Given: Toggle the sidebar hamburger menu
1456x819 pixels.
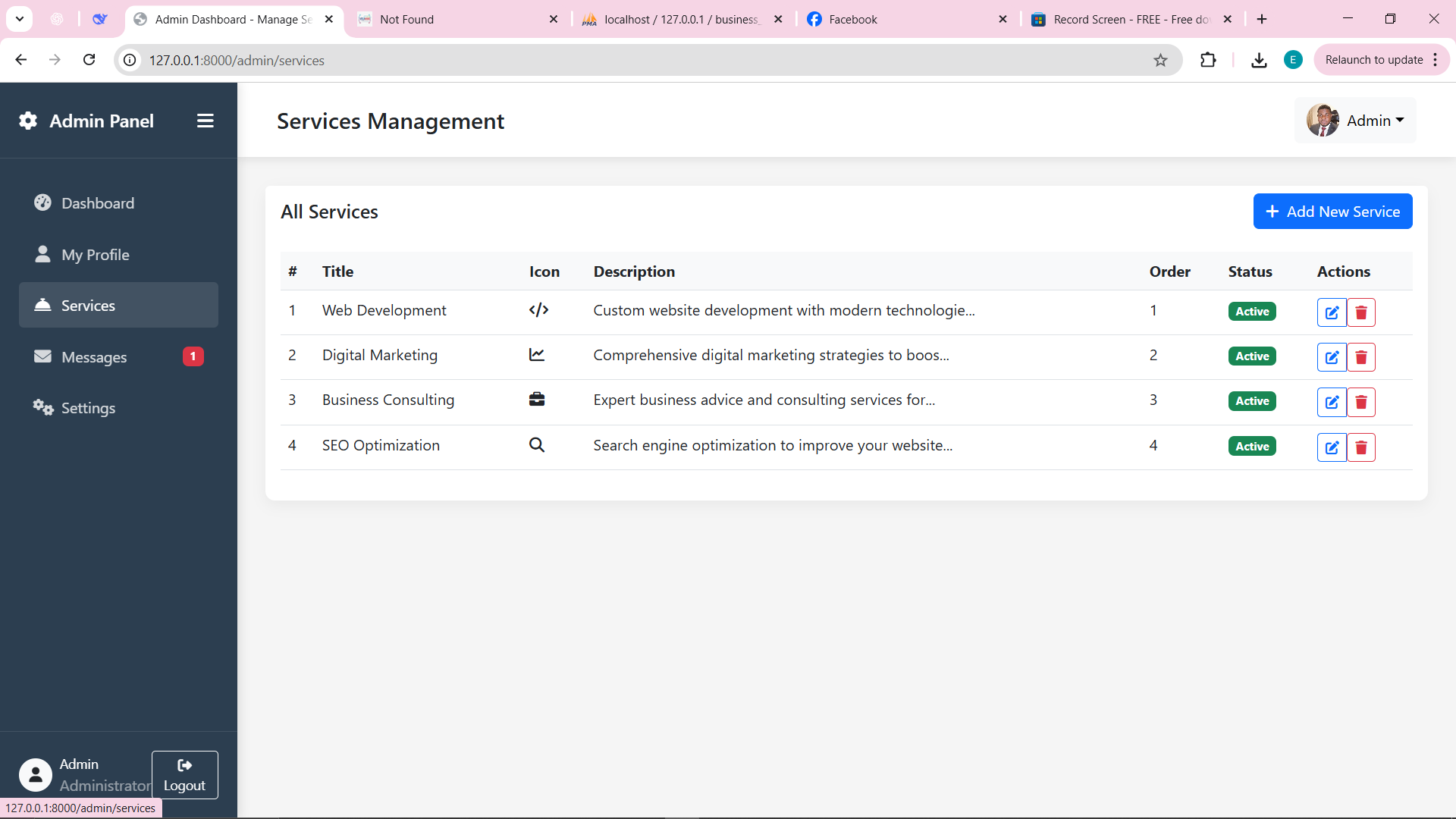Looking at the screenshot, I should (x=205, y=121).
